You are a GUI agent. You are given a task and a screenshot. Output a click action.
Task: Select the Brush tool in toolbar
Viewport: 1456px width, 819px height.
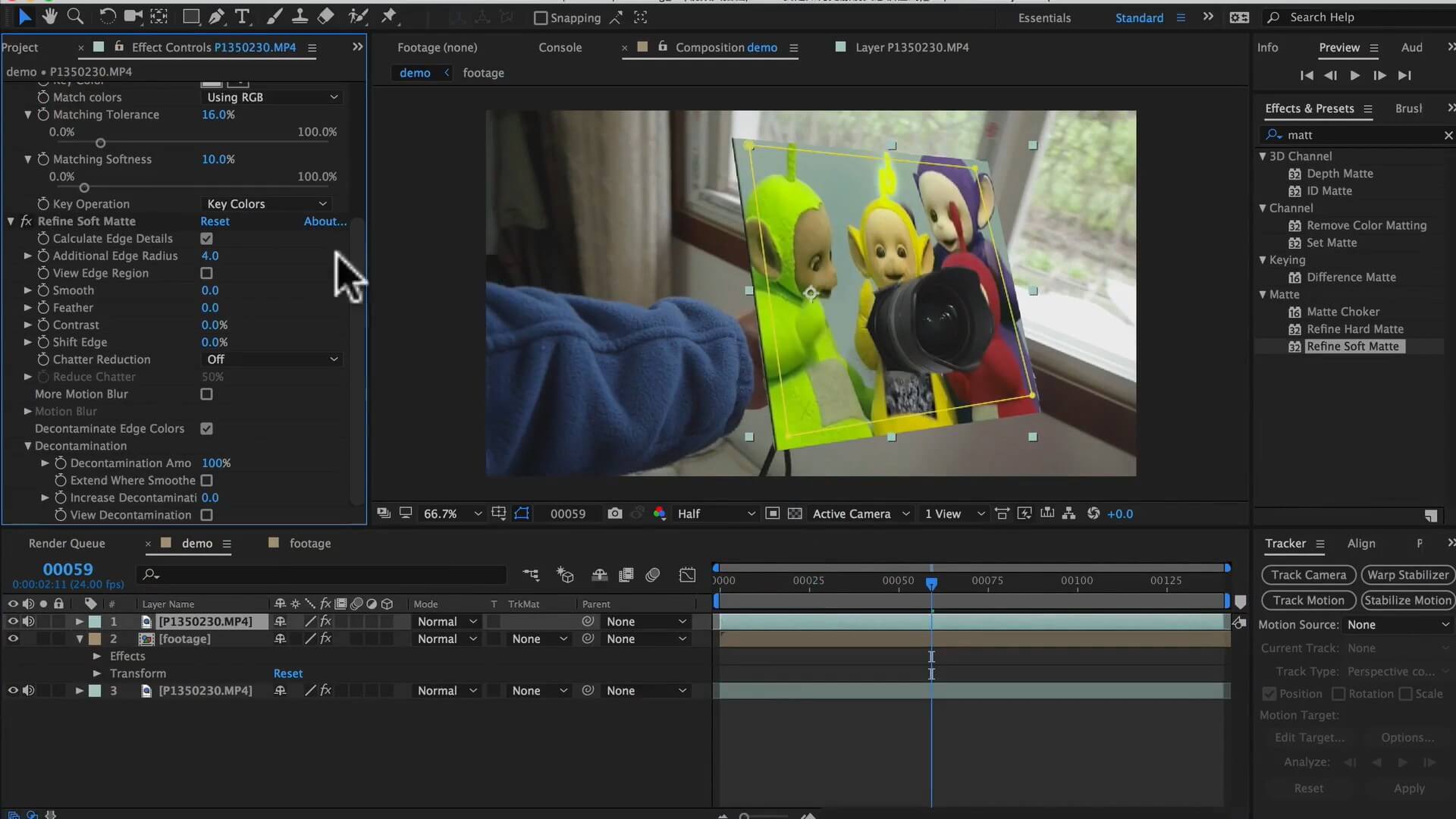[x=275, y=16]
